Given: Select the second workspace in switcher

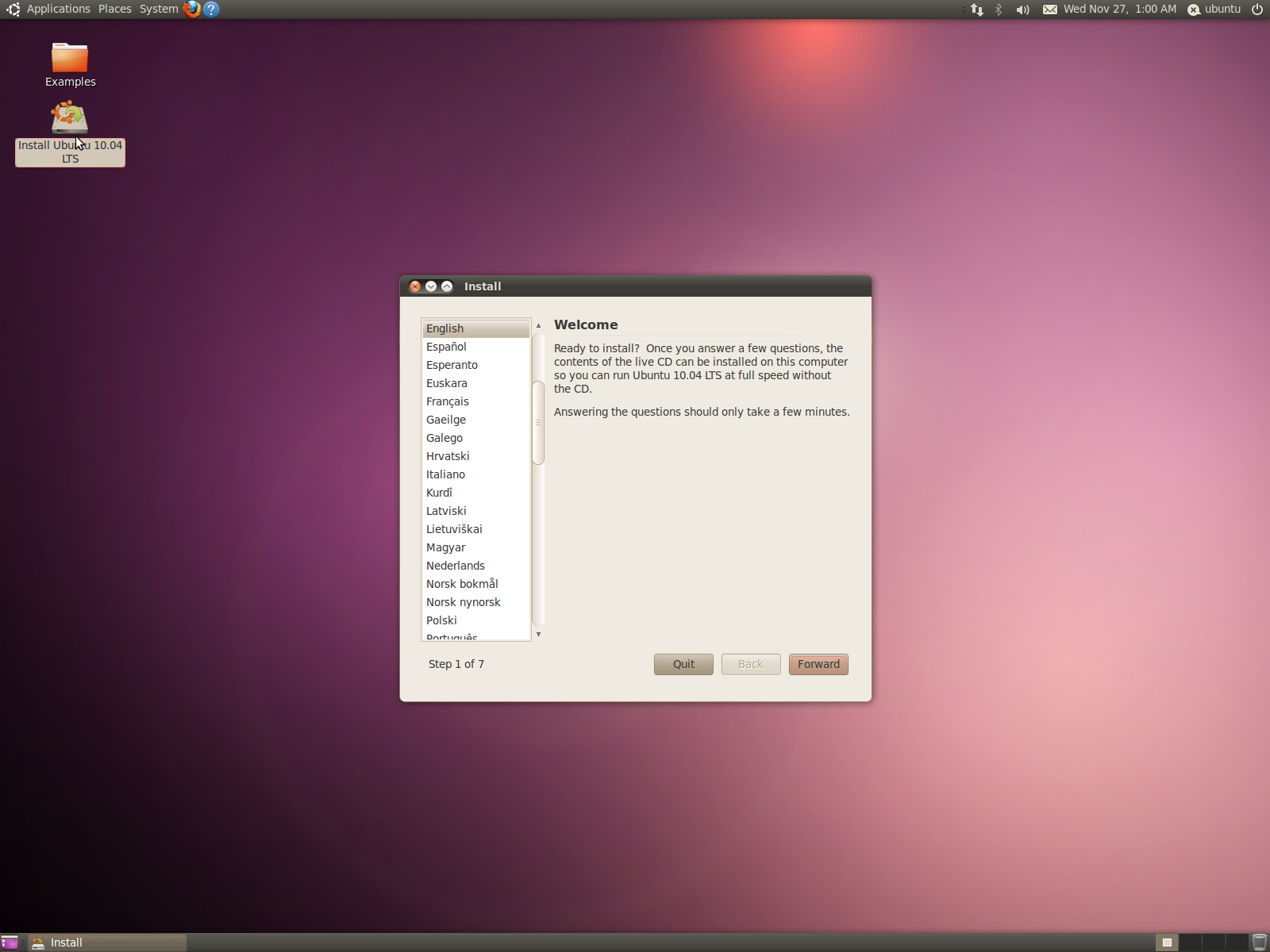Looking at the screenshot, I should click(1190, 942).
